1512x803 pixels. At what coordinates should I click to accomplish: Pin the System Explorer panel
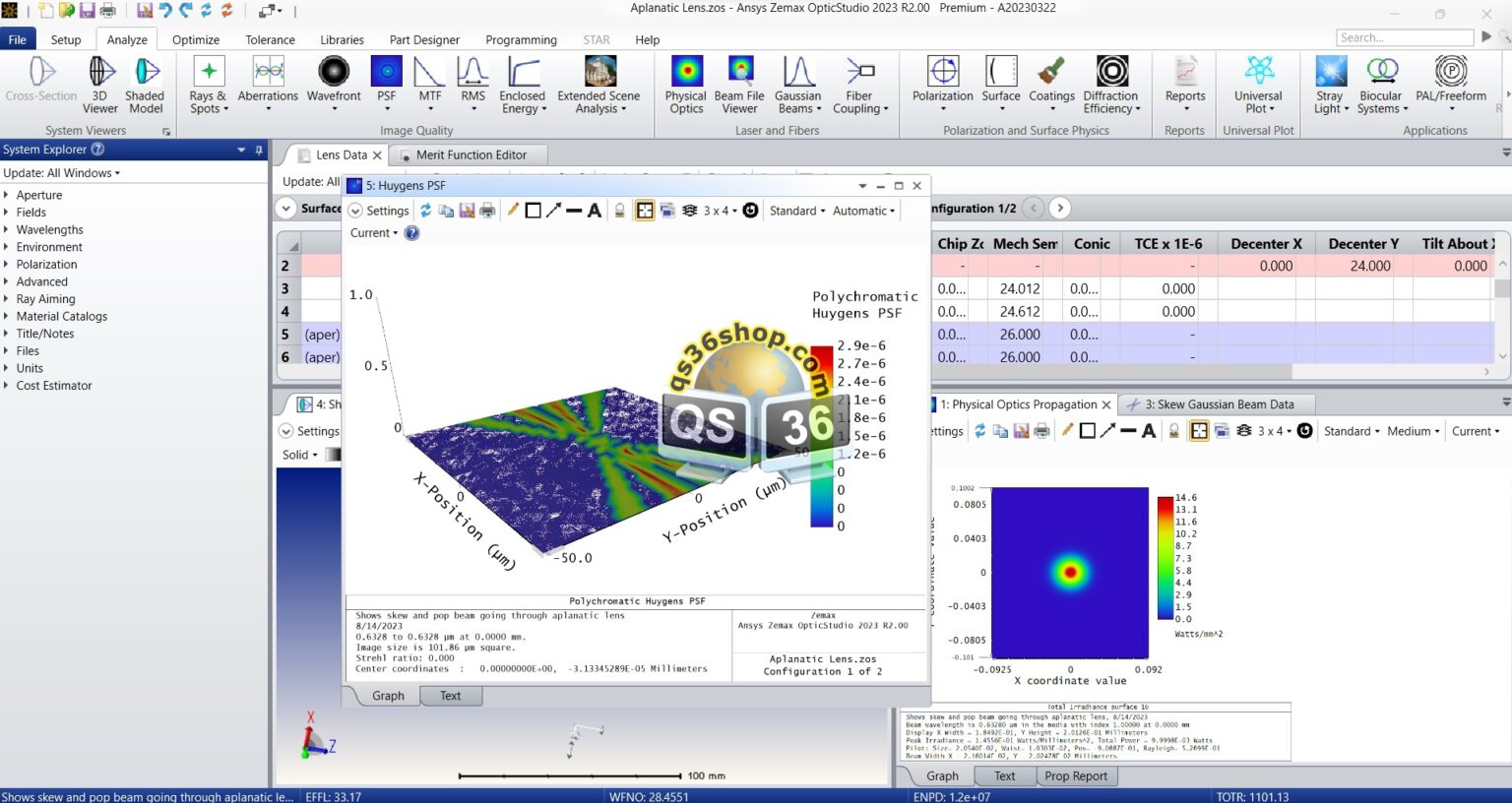tap(259, 150)
